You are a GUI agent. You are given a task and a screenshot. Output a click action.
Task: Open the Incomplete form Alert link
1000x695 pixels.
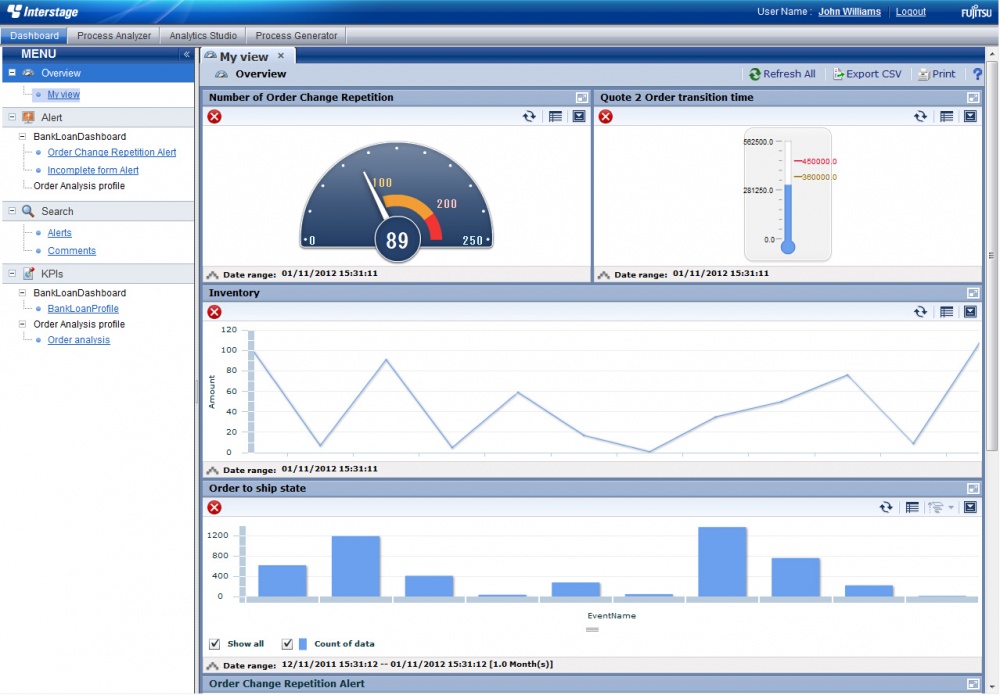click(x=93, y=170)
